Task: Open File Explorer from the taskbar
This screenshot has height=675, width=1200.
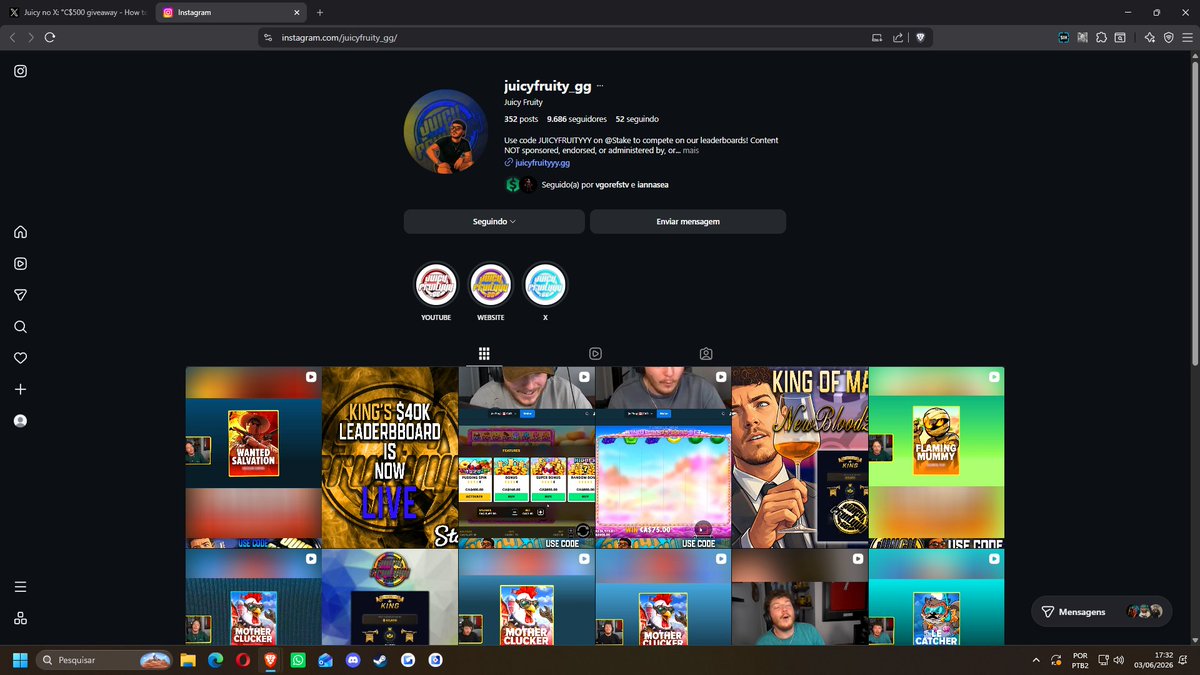Action: pyautogui.click(x=188, y=661)
